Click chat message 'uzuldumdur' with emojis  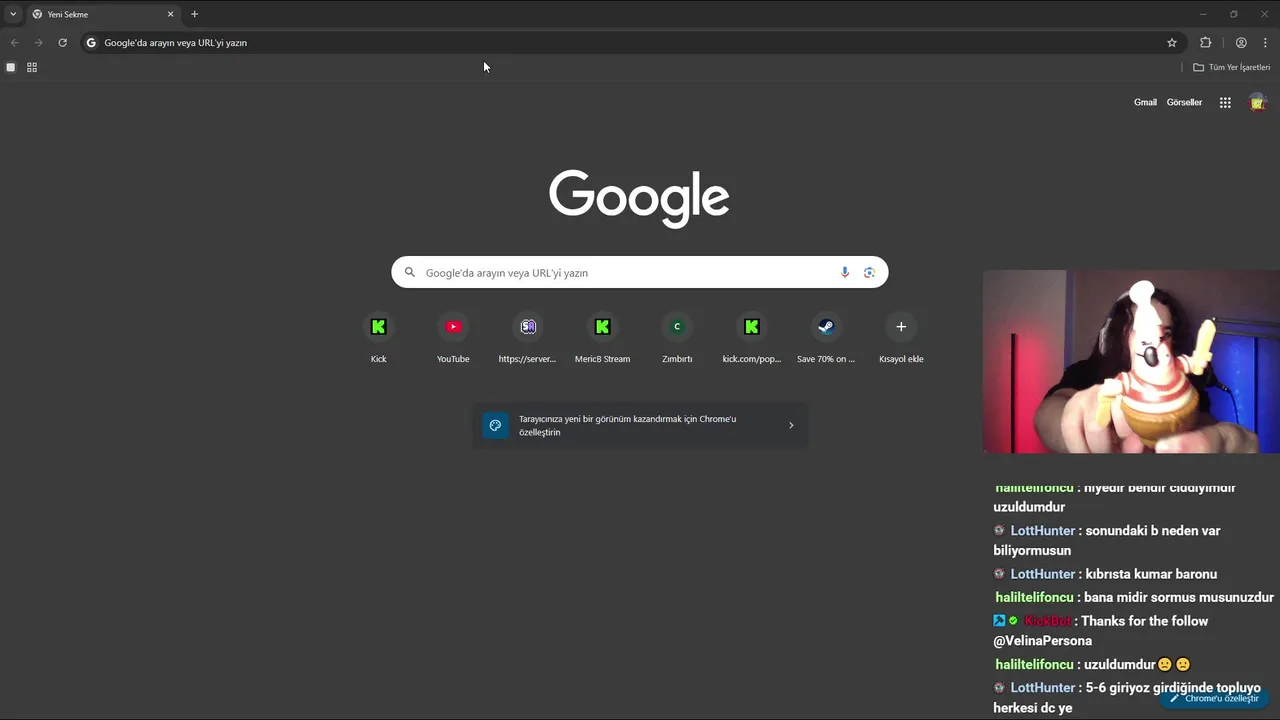point(1138,664)
